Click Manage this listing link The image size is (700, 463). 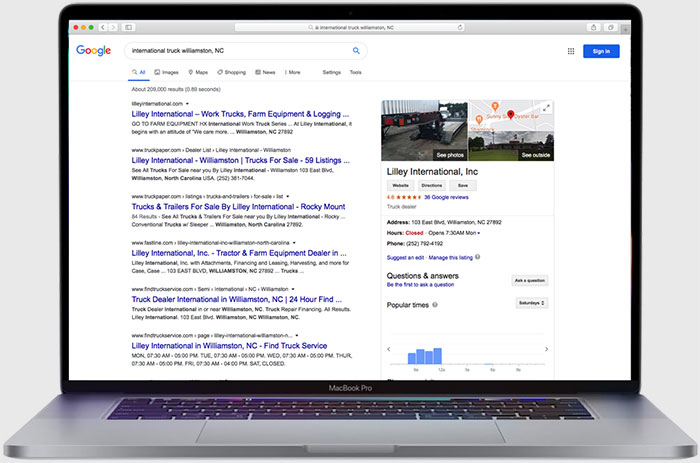pyautogui.click(x=450, y=258)
